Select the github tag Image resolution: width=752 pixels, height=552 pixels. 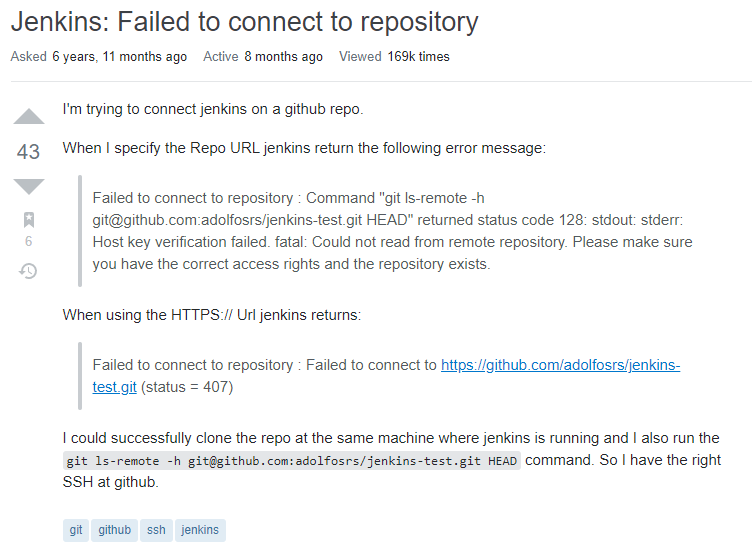(x=115, y=530)
